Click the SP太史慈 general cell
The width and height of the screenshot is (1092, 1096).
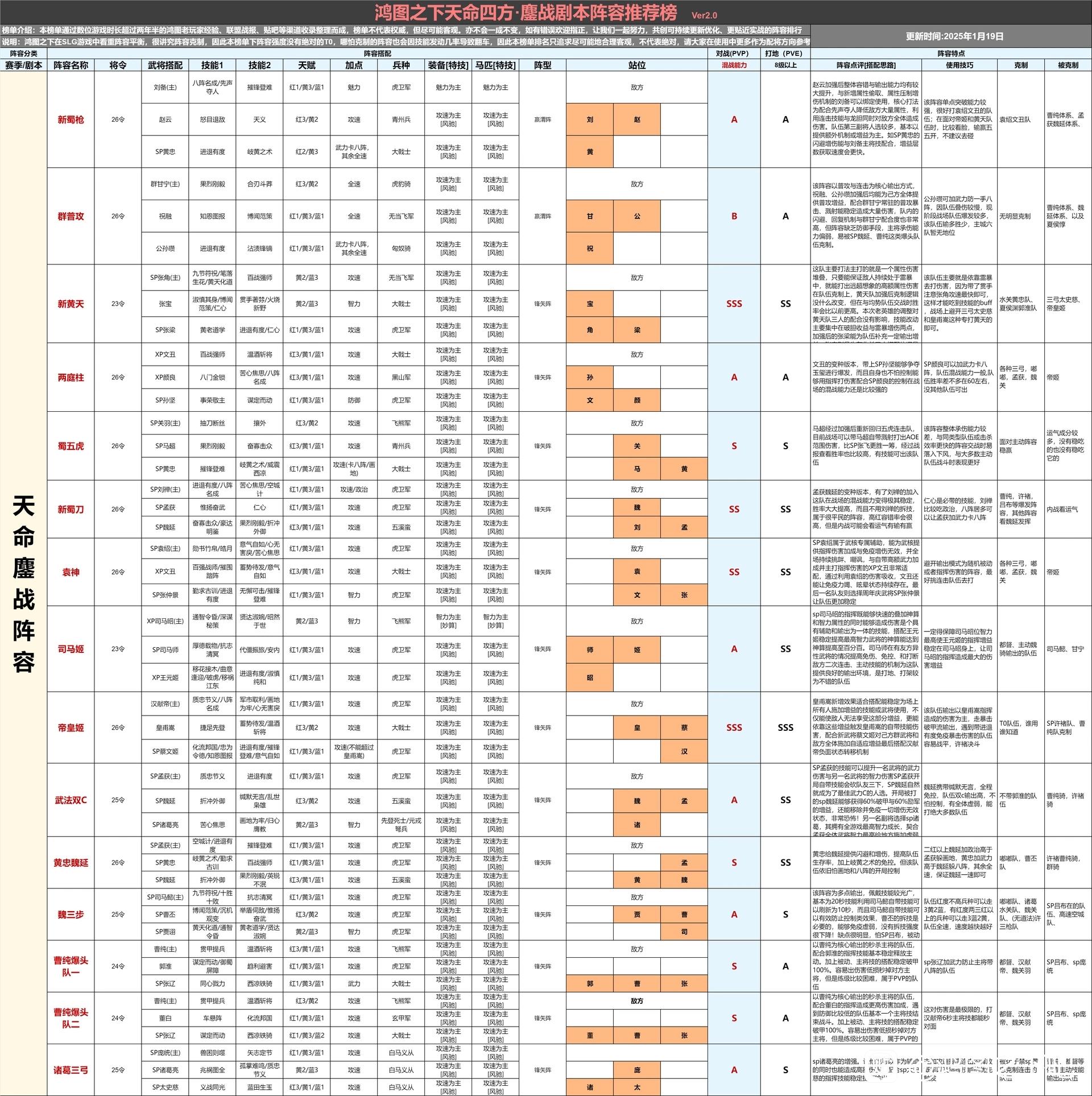pyautogui.click(x=165, y=1087)
